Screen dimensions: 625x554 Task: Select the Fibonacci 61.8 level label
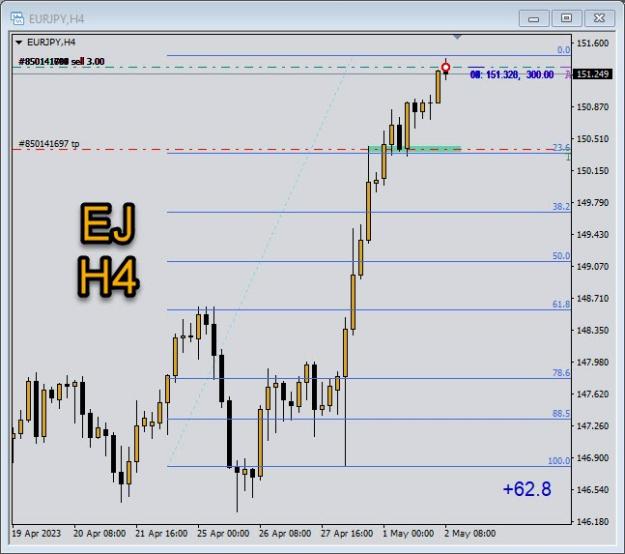(x=561, y=305)
